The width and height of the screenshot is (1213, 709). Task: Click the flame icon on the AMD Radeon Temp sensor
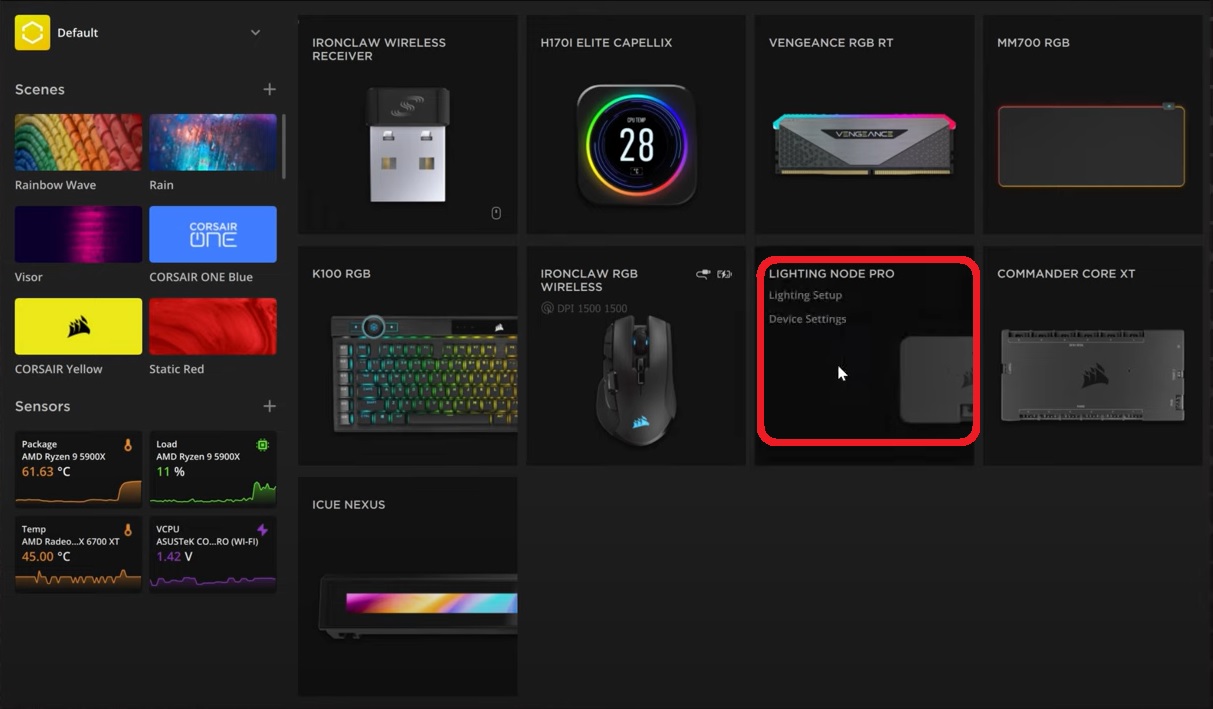pyautogui.click(x=128, y=529)
